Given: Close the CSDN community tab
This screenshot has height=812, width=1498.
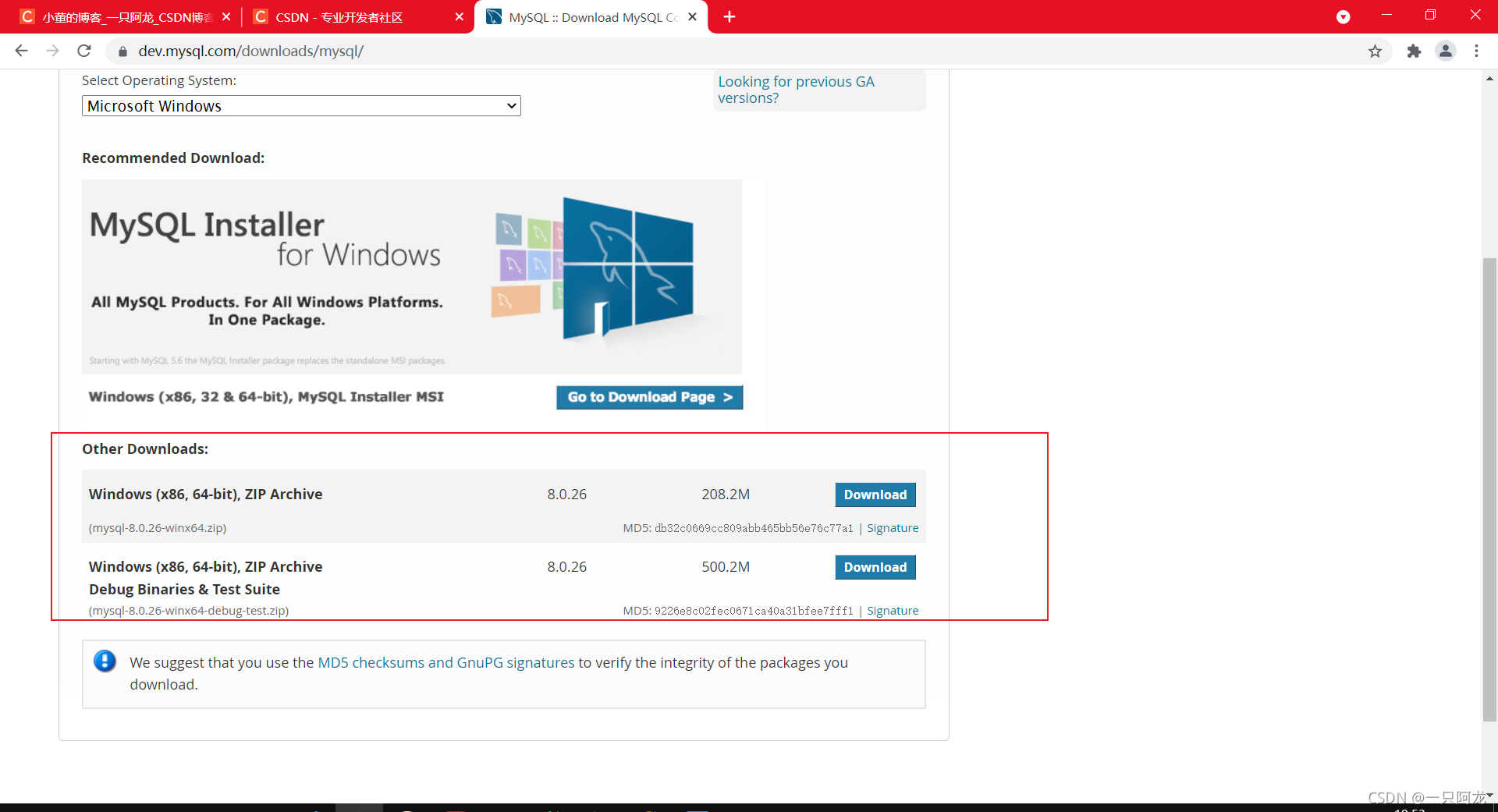Looking at the screenshot, I should tap(460, 16).
